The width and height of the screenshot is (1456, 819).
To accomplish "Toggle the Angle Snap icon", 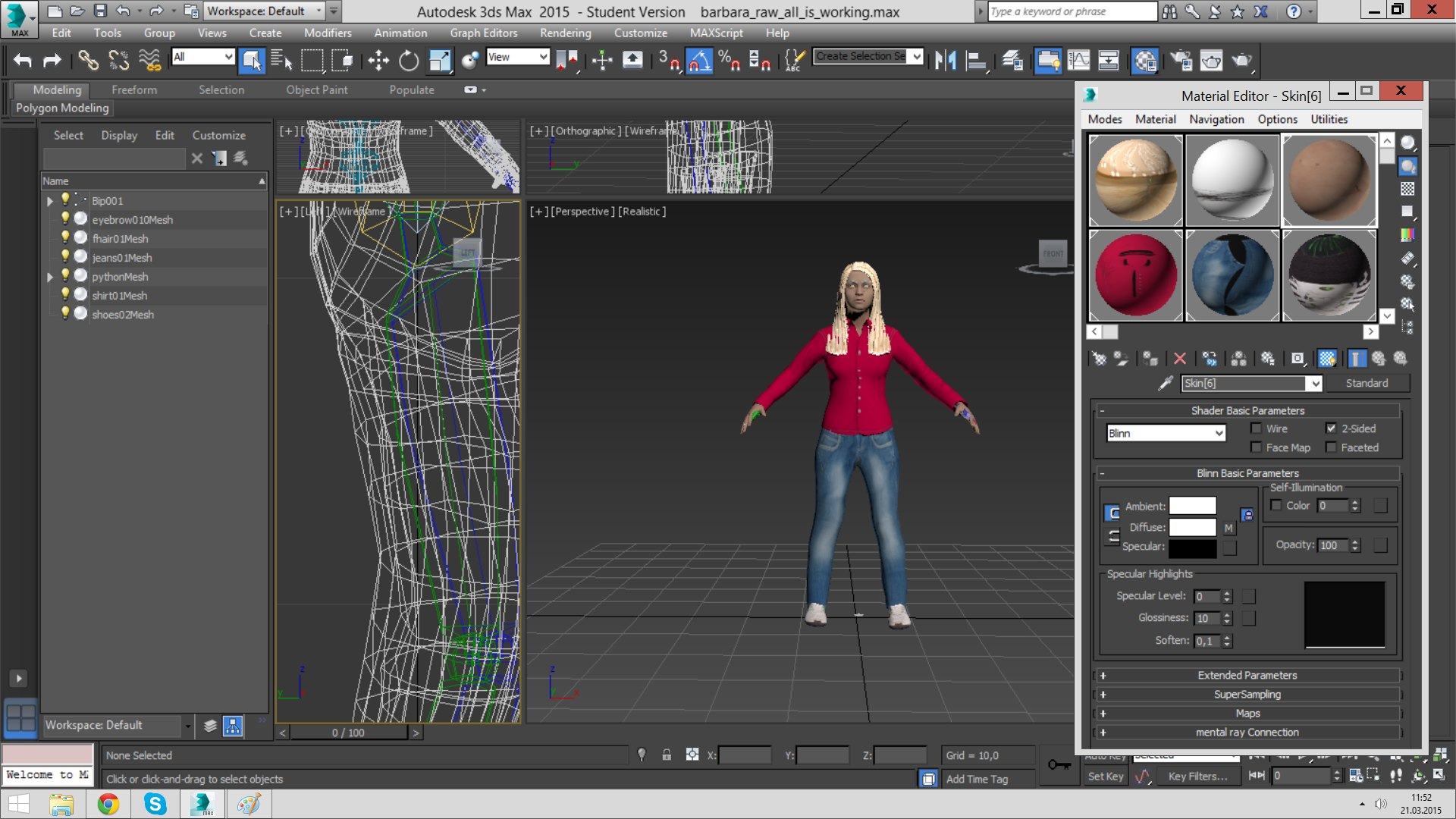I will point(699,61).
